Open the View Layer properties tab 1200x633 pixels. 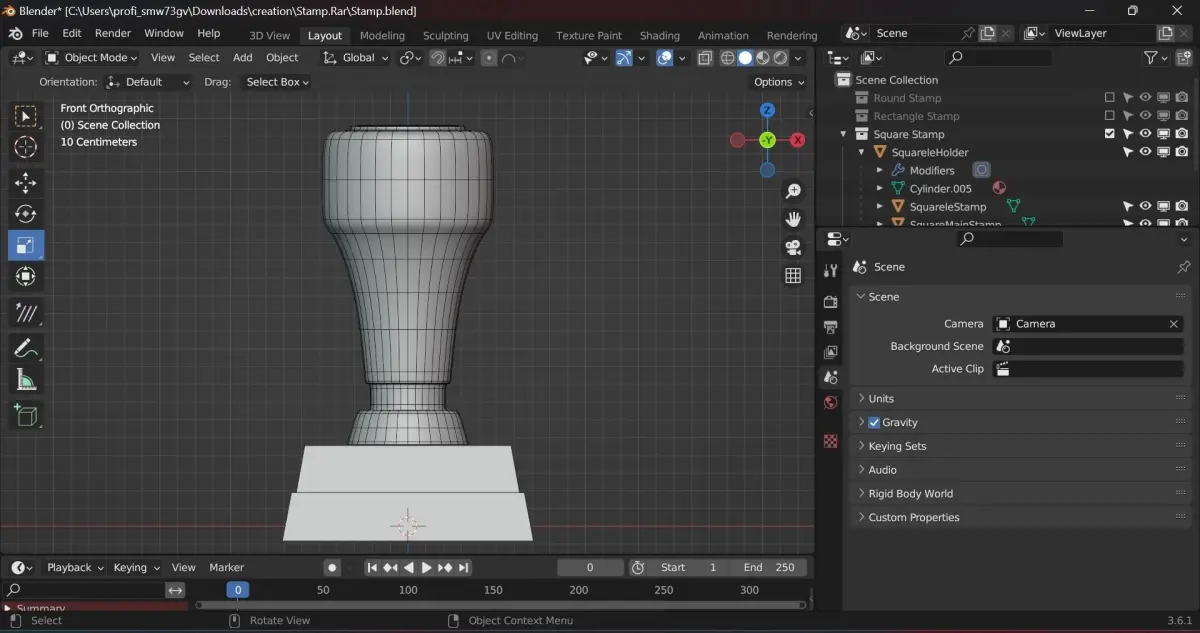(x=830, y=352)
